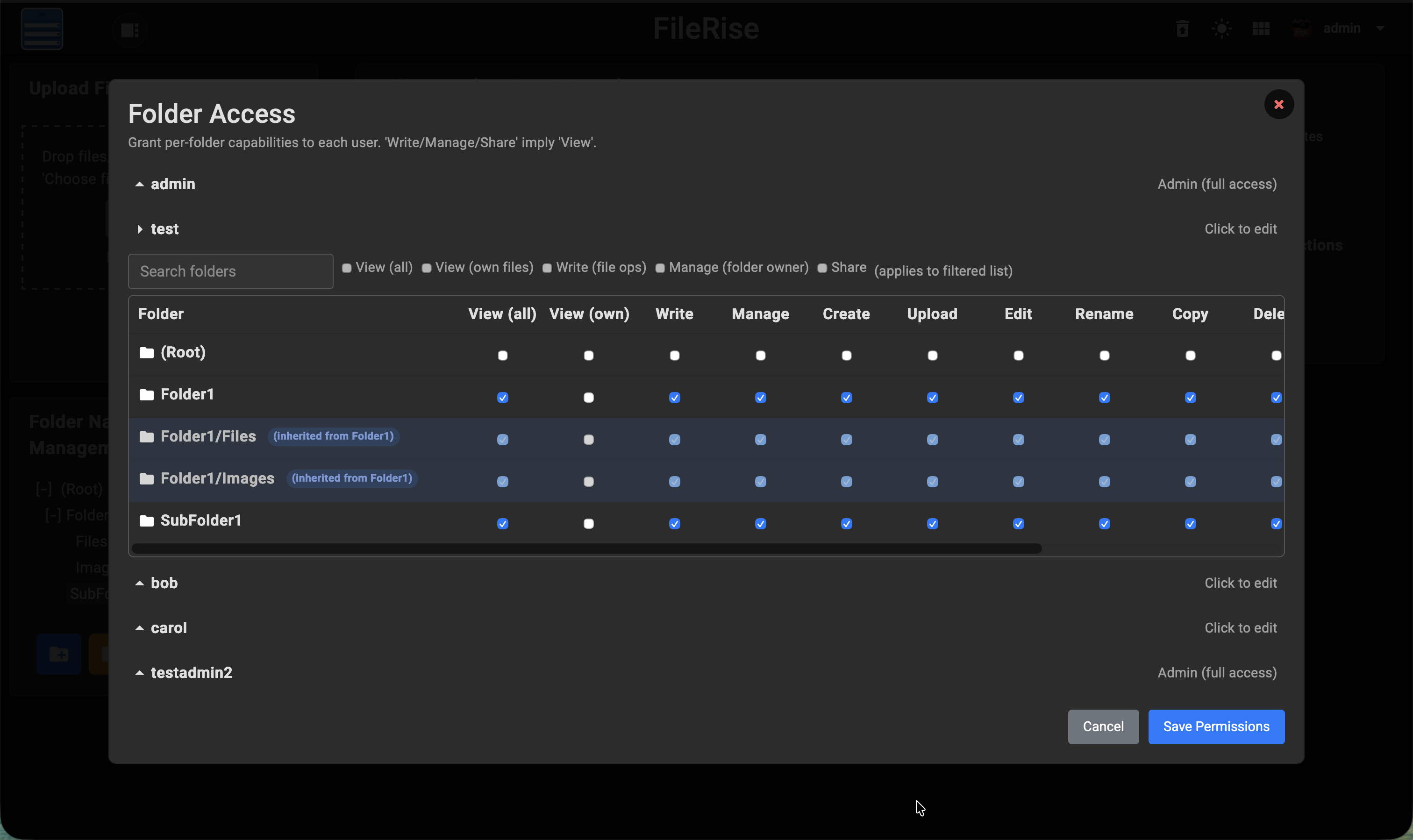Screen dimensions: 1413x840
Task: Click the Folder1 folder icon in table
Action: click(147, 394)
